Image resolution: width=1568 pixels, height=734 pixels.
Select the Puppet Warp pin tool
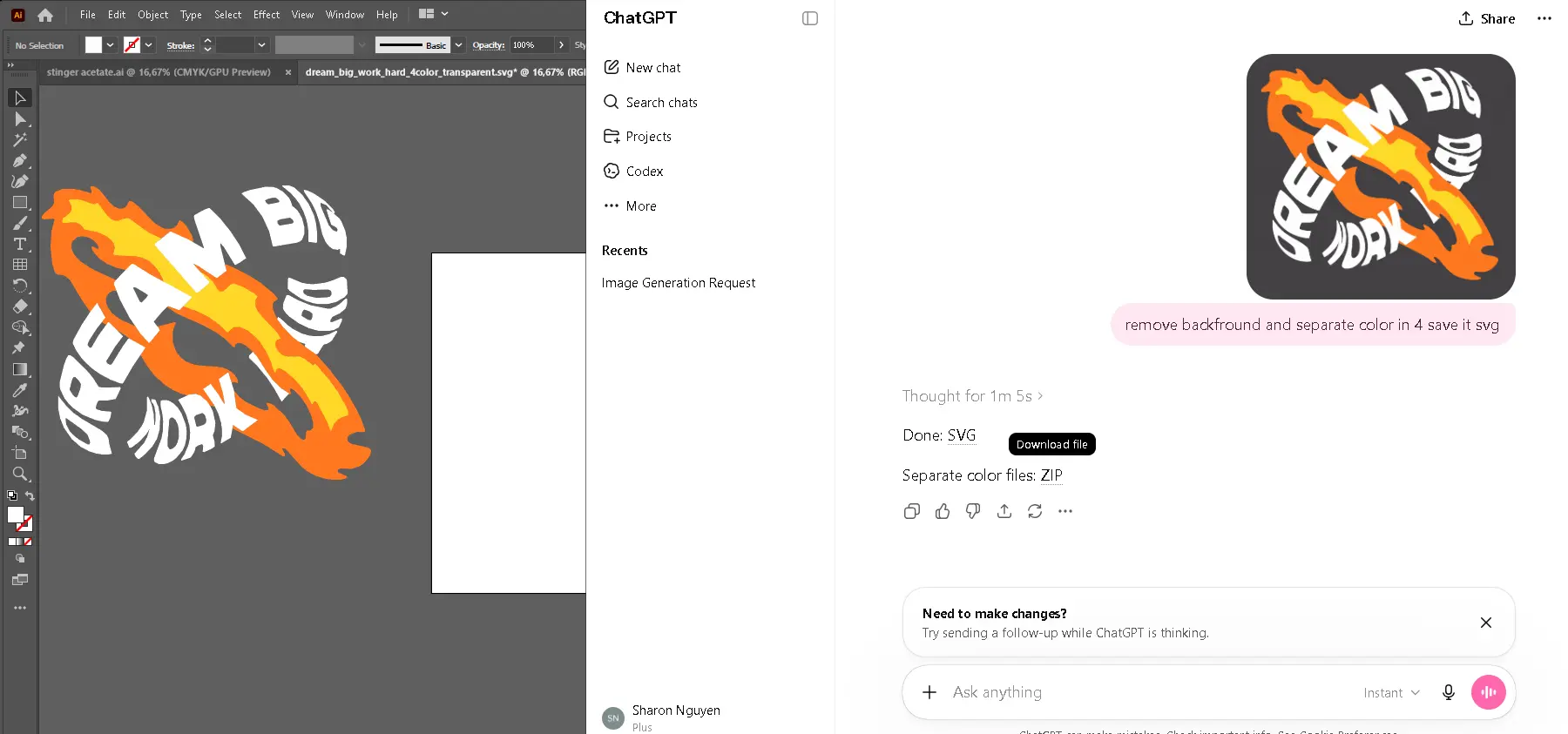pyautogui.click(x=18, y=348)
